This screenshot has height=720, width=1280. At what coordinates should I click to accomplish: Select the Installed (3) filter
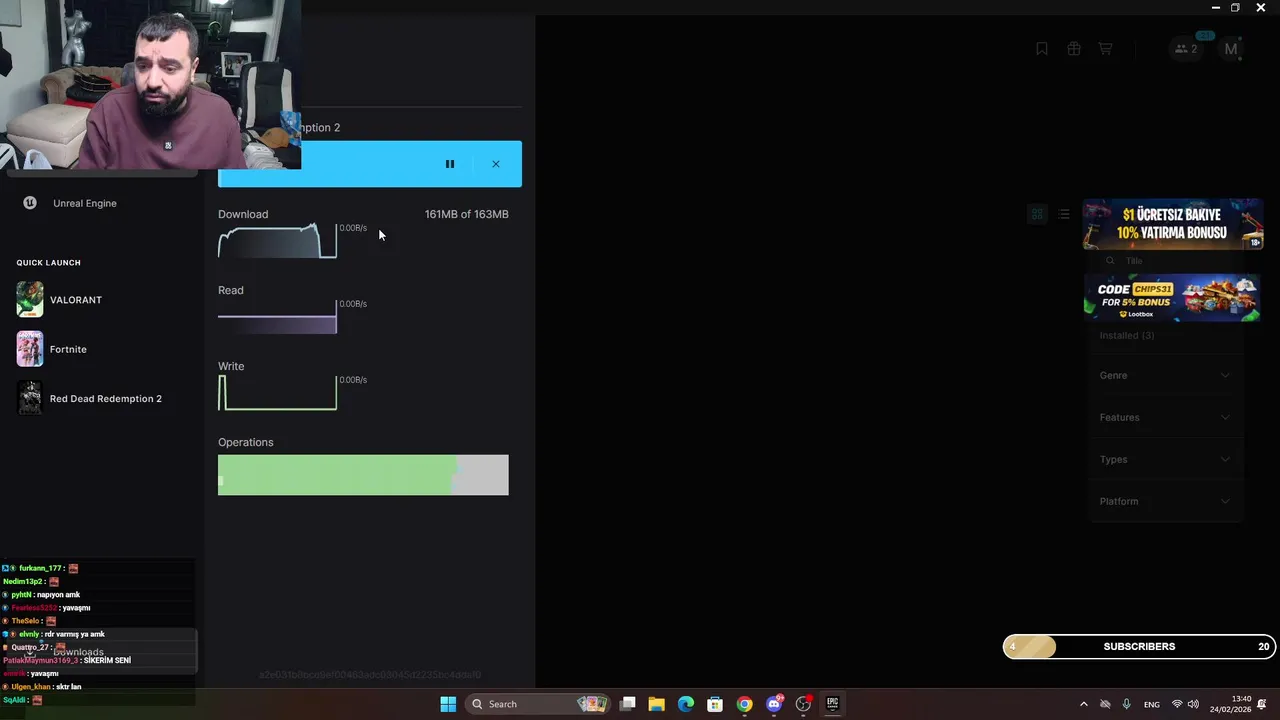(x=1127, y=335)
